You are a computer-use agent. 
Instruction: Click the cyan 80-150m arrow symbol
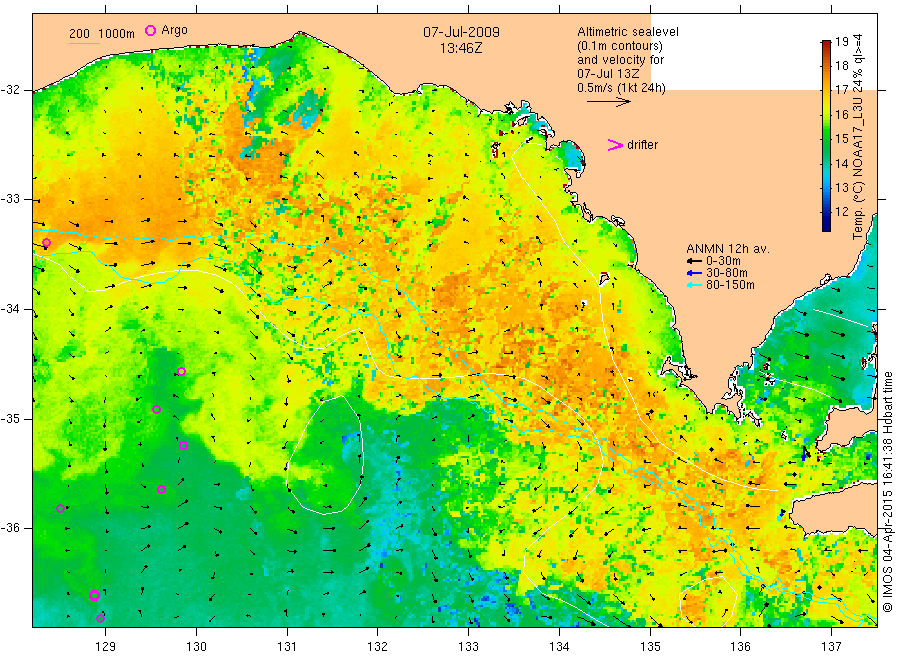[695, 285]
